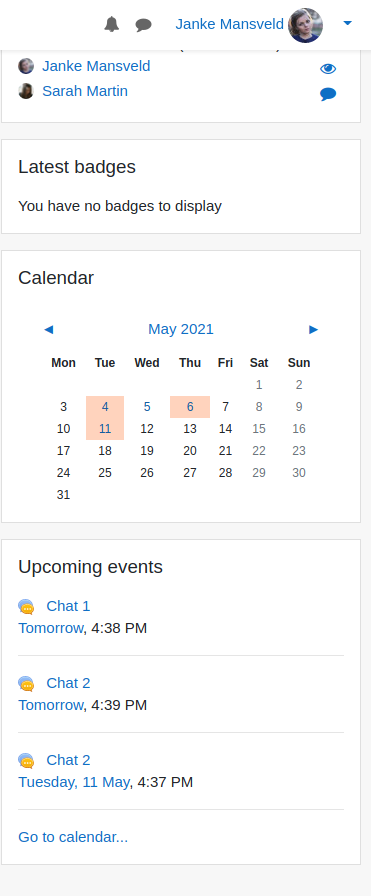
Task: Click Janke Mansveld's profile picture in header
Action: coord(305,25)
